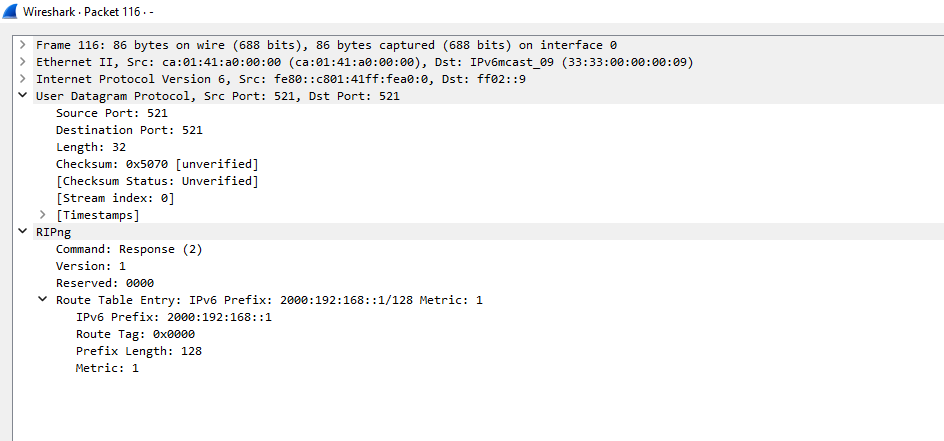This screenshot has width=944, height=441.
Task: Select the Stream index: 0 line
Action: click(x=115, y=198)
